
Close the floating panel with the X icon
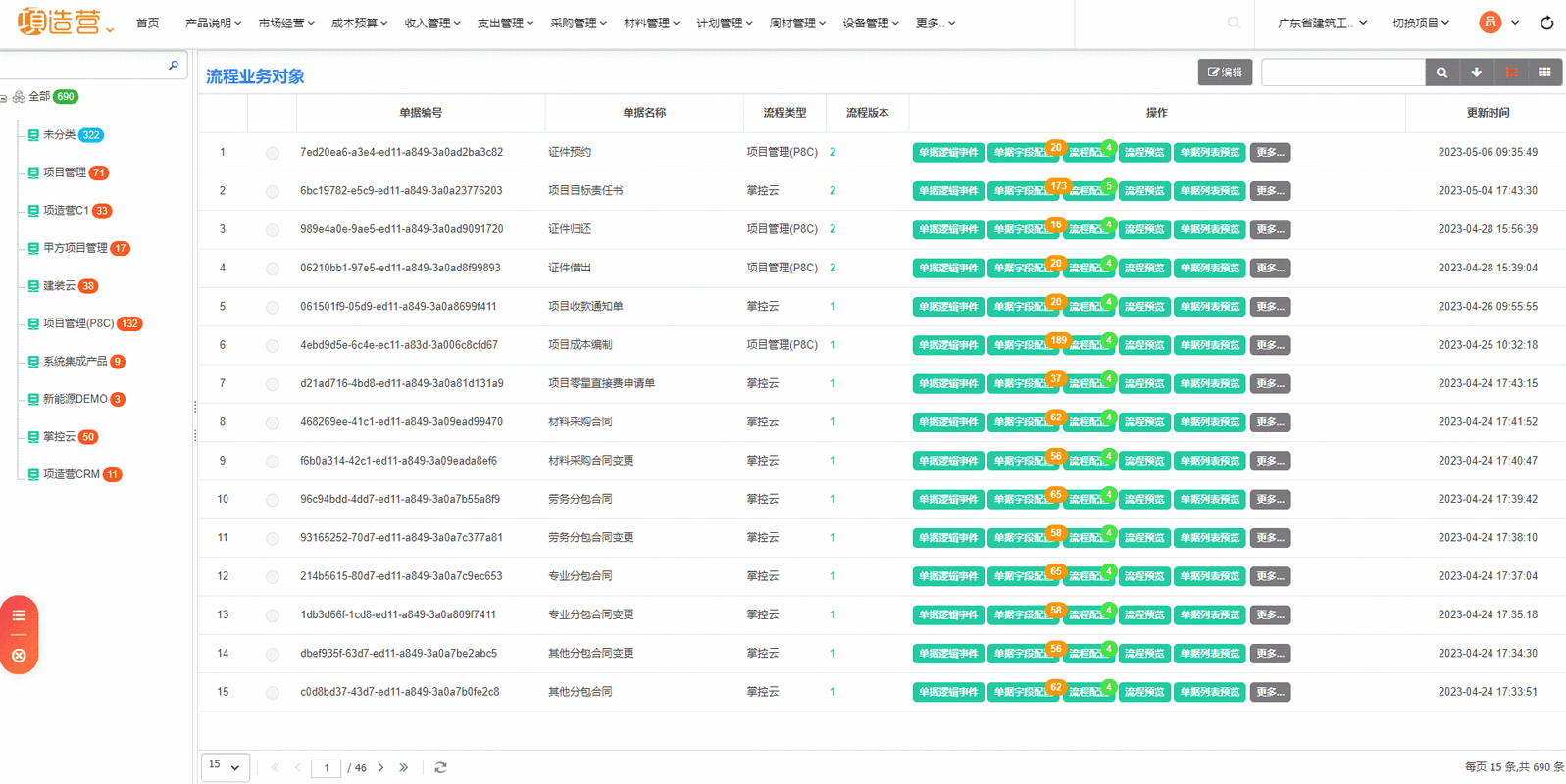(x=19, y=656)
